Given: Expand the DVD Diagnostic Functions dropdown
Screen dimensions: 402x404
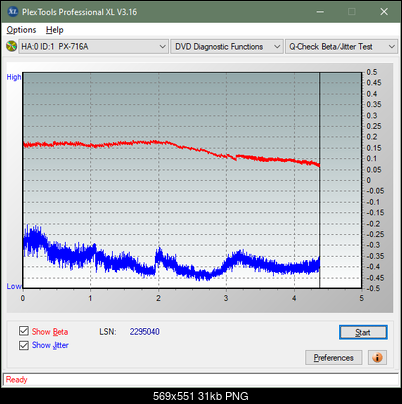Looking at the screenshot, I should (227, 47).
